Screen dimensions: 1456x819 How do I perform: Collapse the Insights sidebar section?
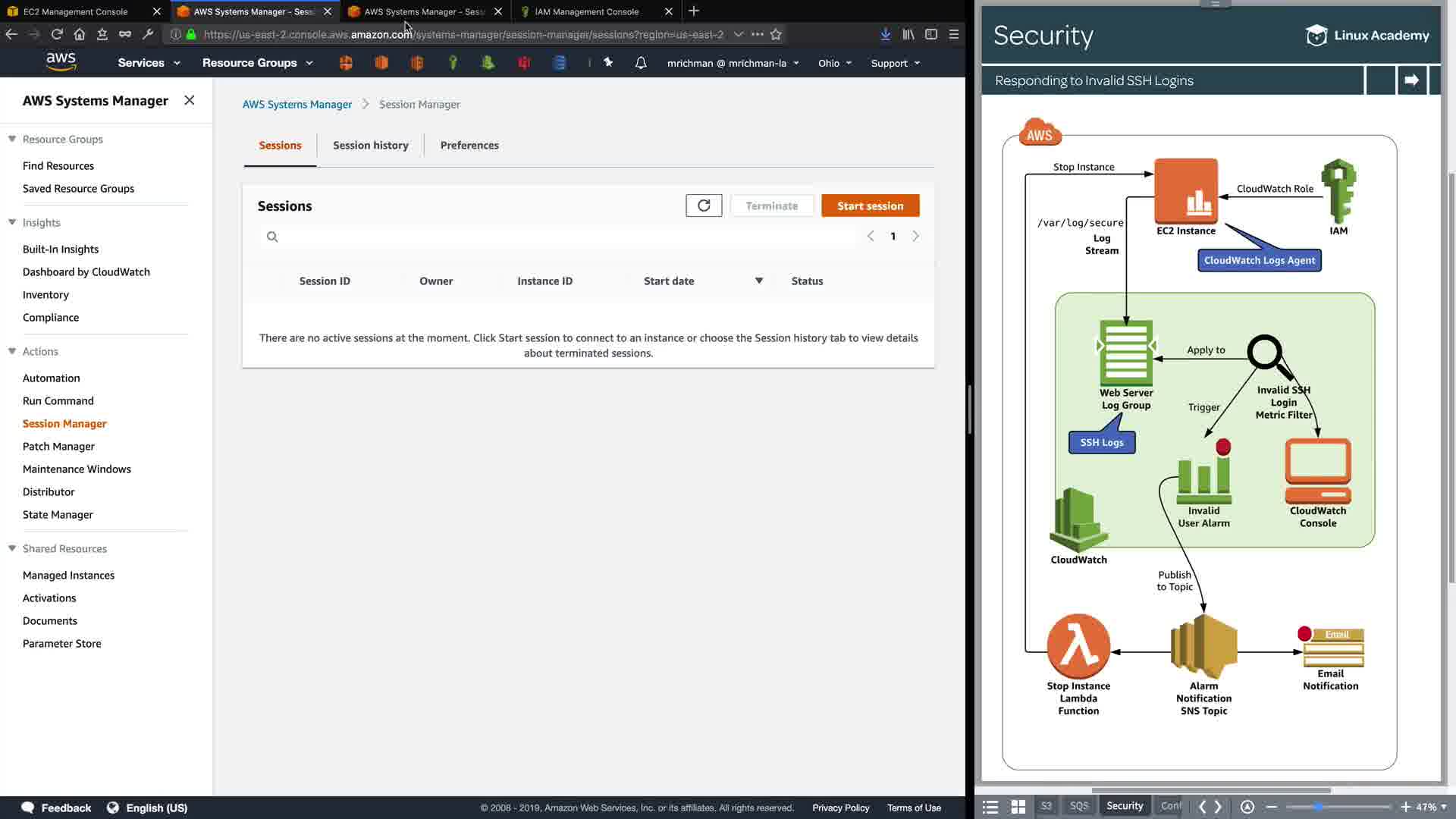12,222
